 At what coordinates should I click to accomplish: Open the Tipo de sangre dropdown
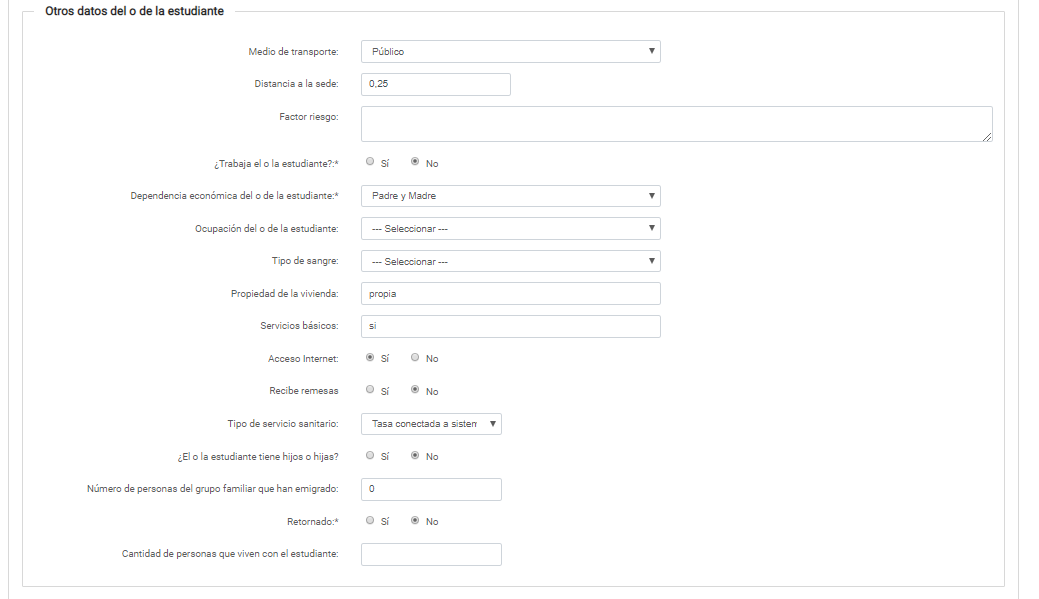(510, 261)
